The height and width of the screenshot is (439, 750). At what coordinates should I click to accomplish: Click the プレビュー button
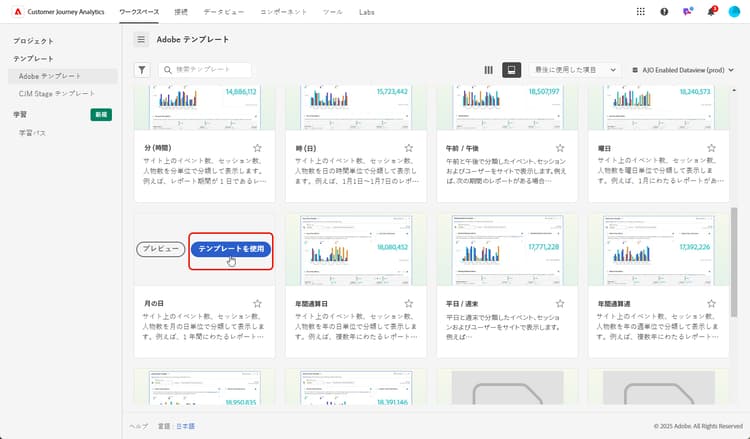click(160, 249)
